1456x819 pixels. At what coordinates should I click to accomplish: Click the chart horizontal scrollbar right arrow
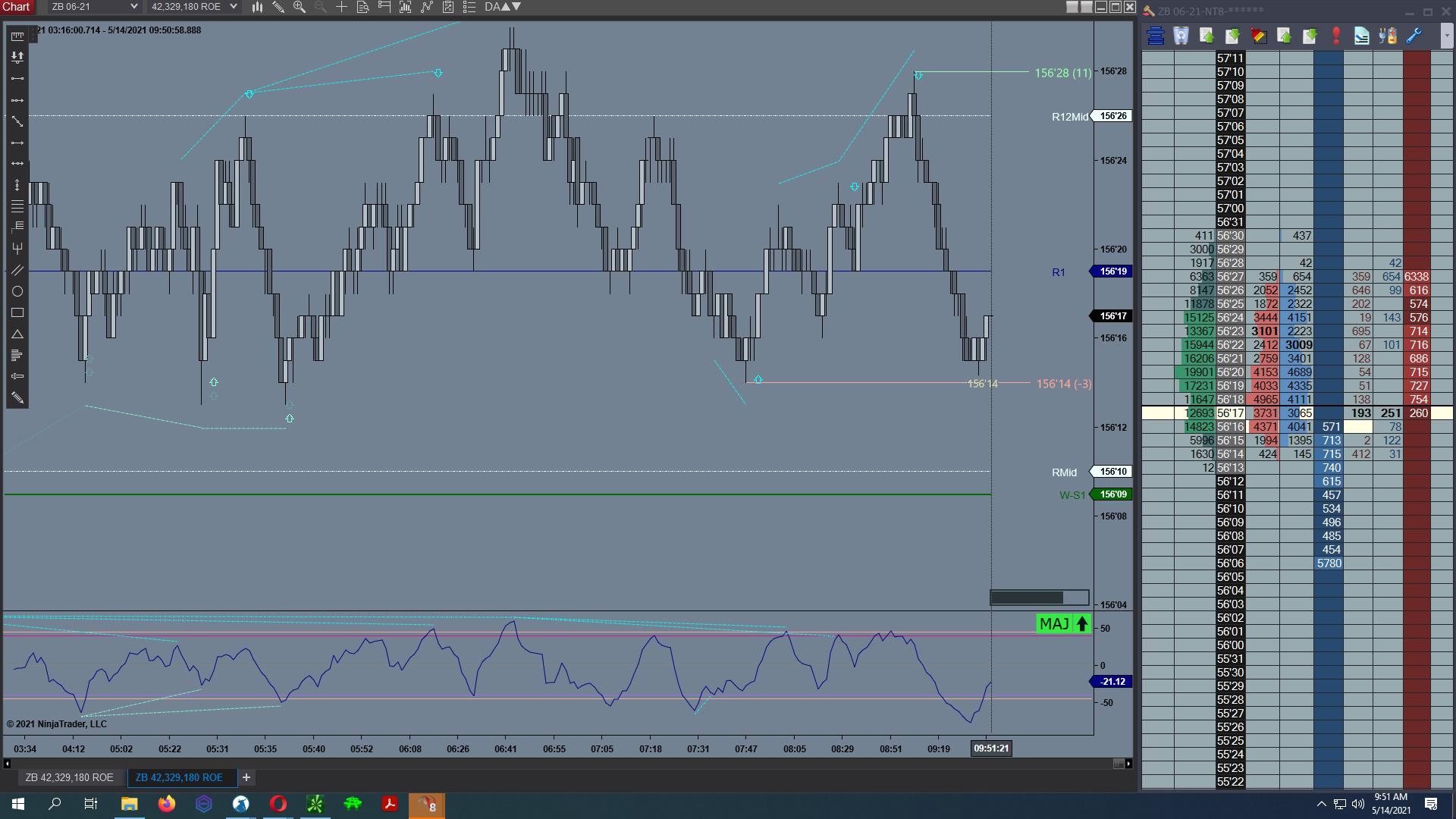(x=1128, y=764)
